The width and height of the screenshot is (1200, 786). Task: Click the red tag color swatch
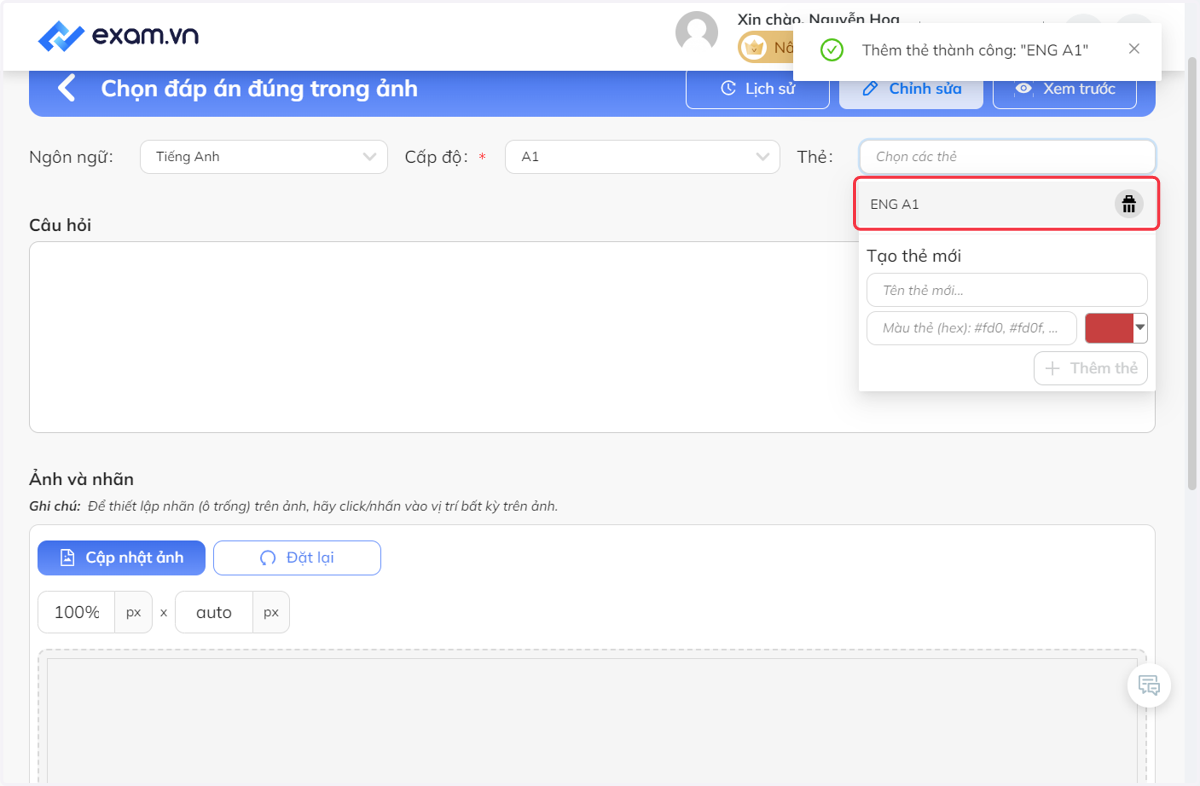(1109, 328)
